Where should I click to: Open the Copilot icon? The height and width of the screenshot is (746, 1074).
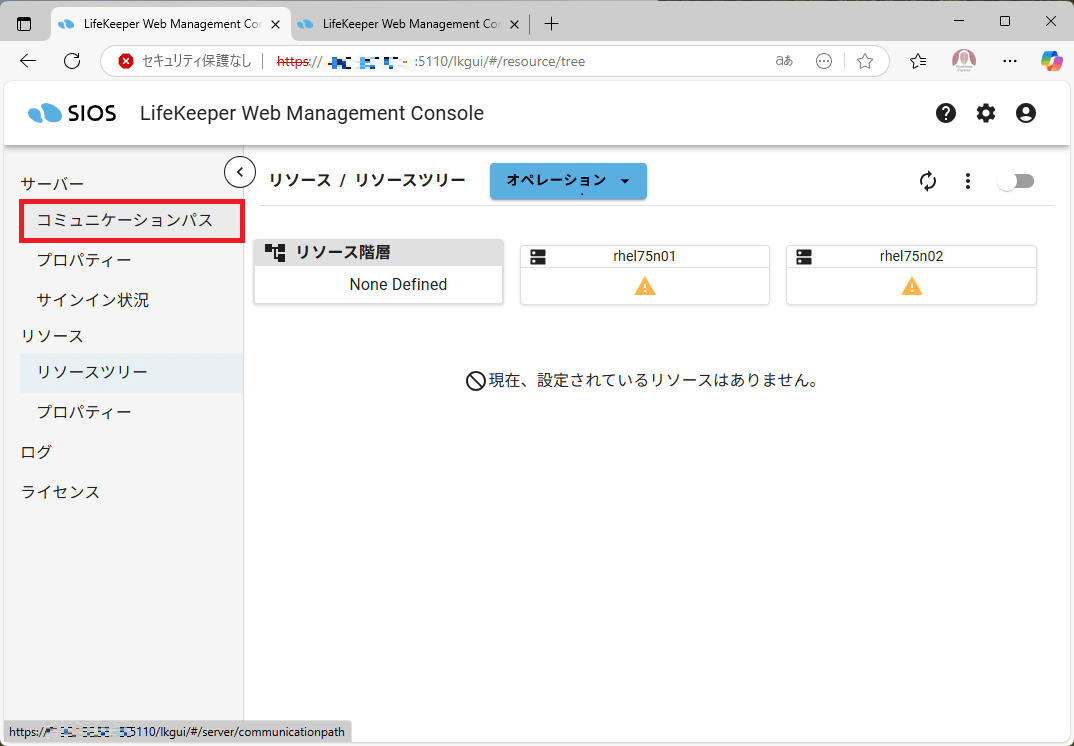pyautogui.click(x=1051, y=61)
